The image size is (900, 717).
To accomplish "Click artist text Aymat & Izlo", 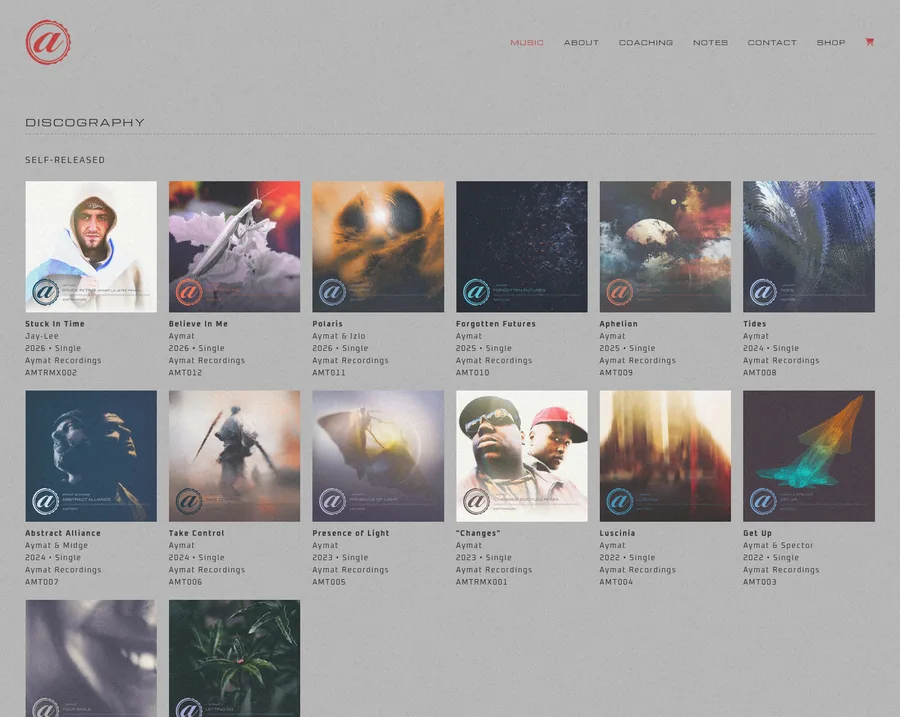I will (339, 336).
